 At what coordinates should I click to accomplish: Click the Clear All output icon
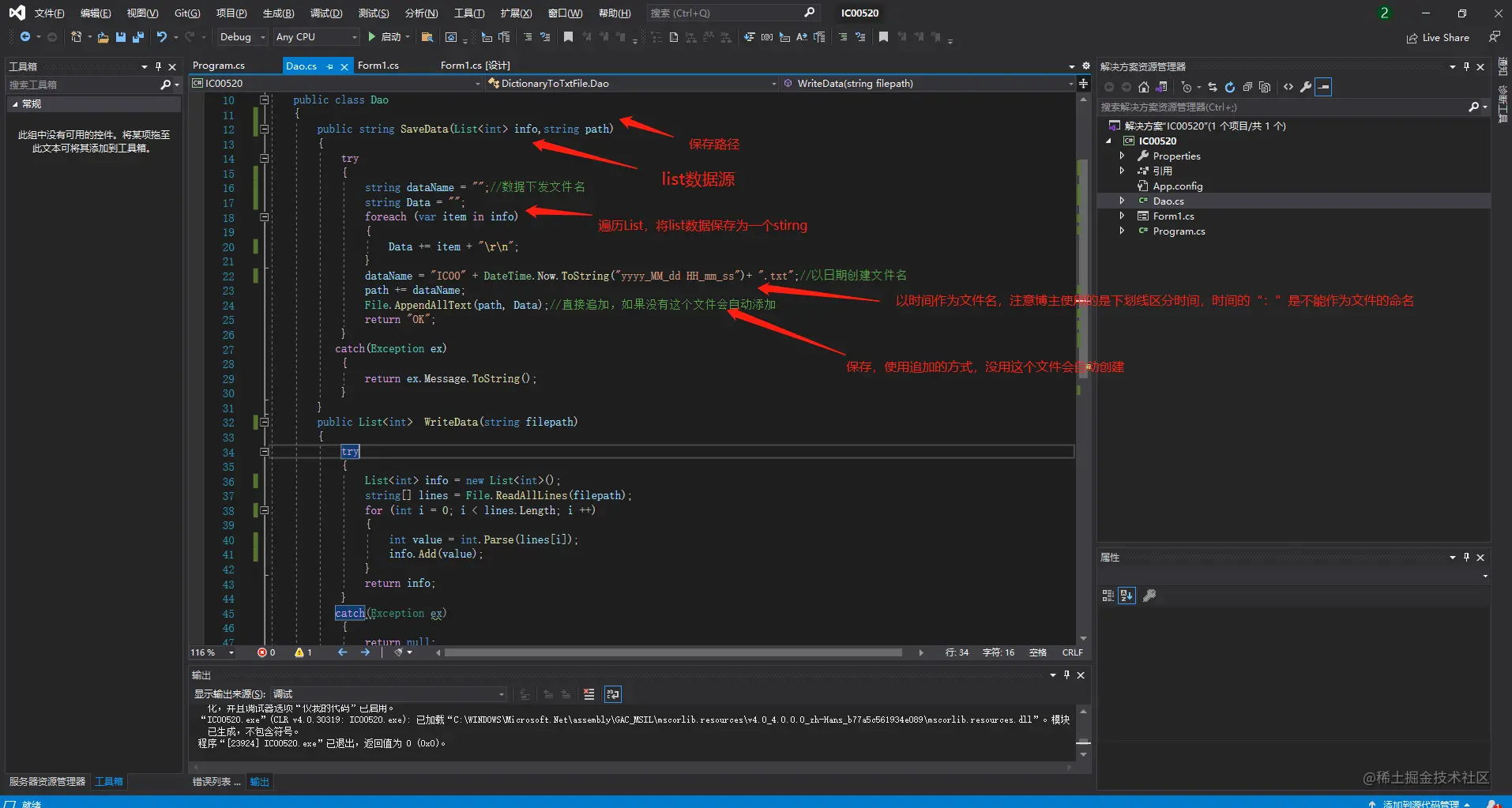click(x=589, y=694)
